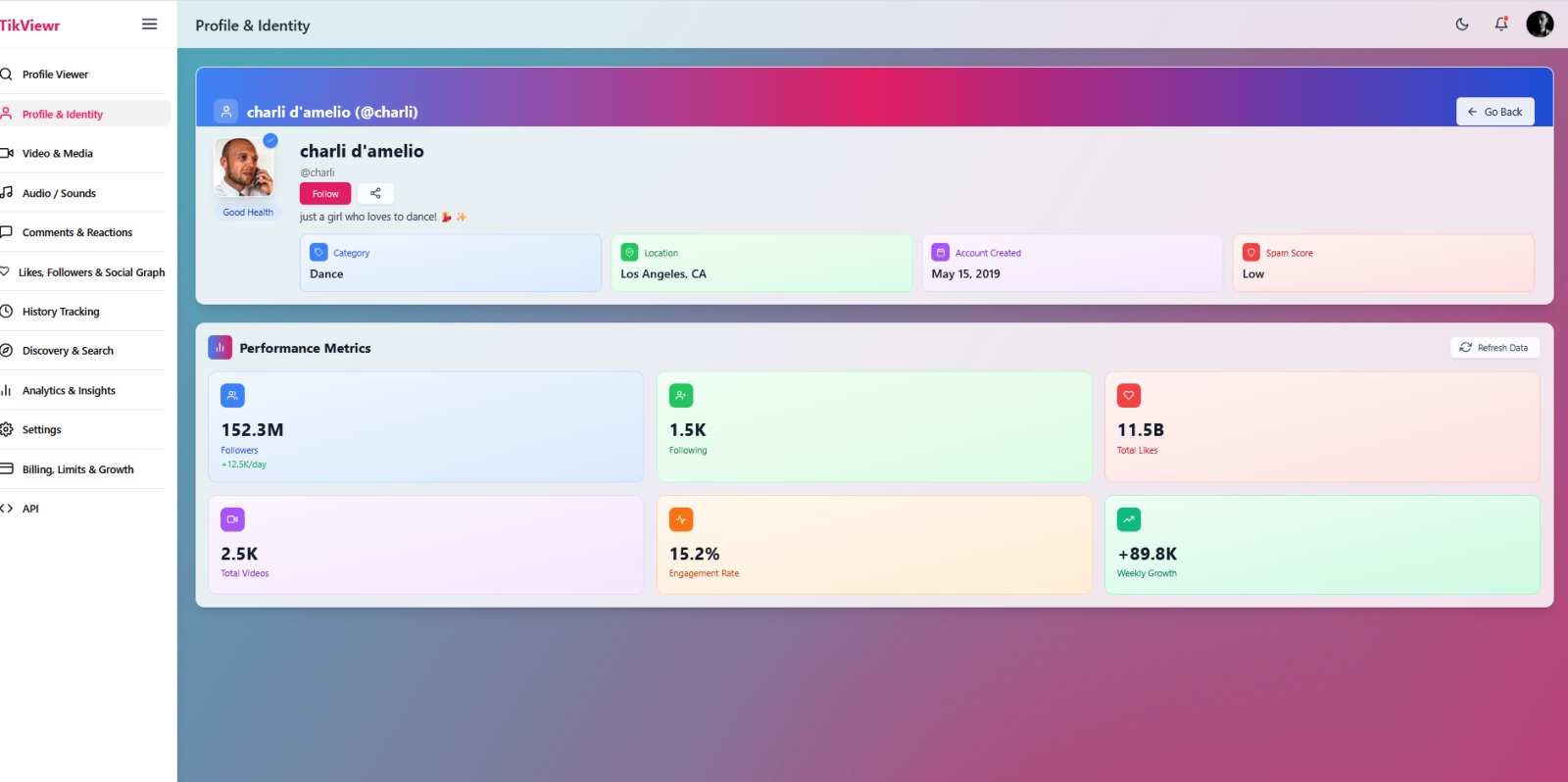Switch to dark mode moon icon
Screen dimensions: 1568x782
point(1462,24)
